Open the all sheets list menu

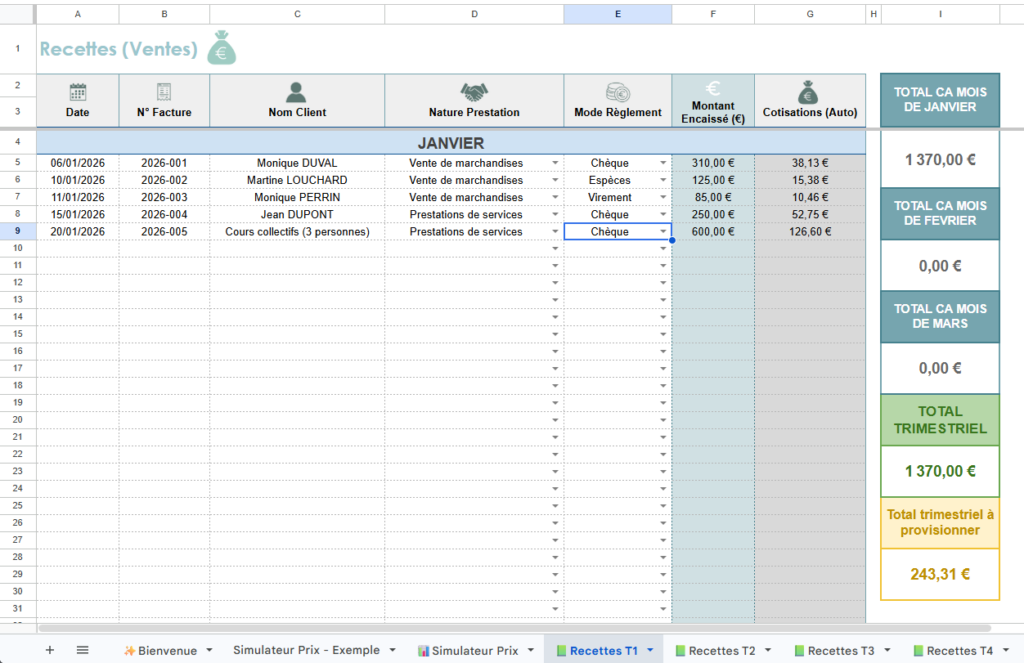point(82,650)
